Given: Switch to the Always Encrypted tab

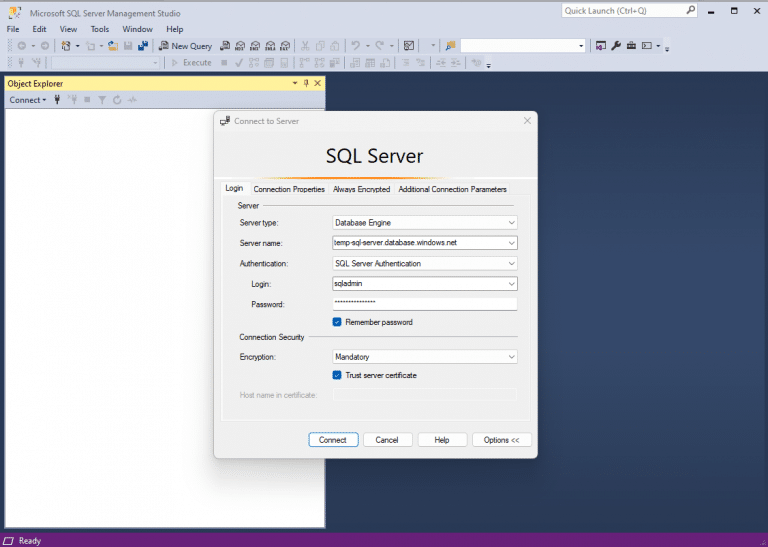Looking at the screenshot, I should pyautogui.click(x=361, y=190).
